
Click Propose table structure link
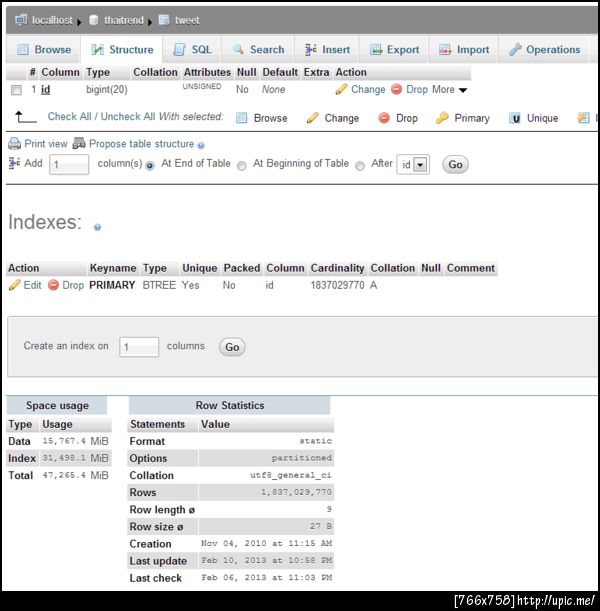tap(141, 144)
